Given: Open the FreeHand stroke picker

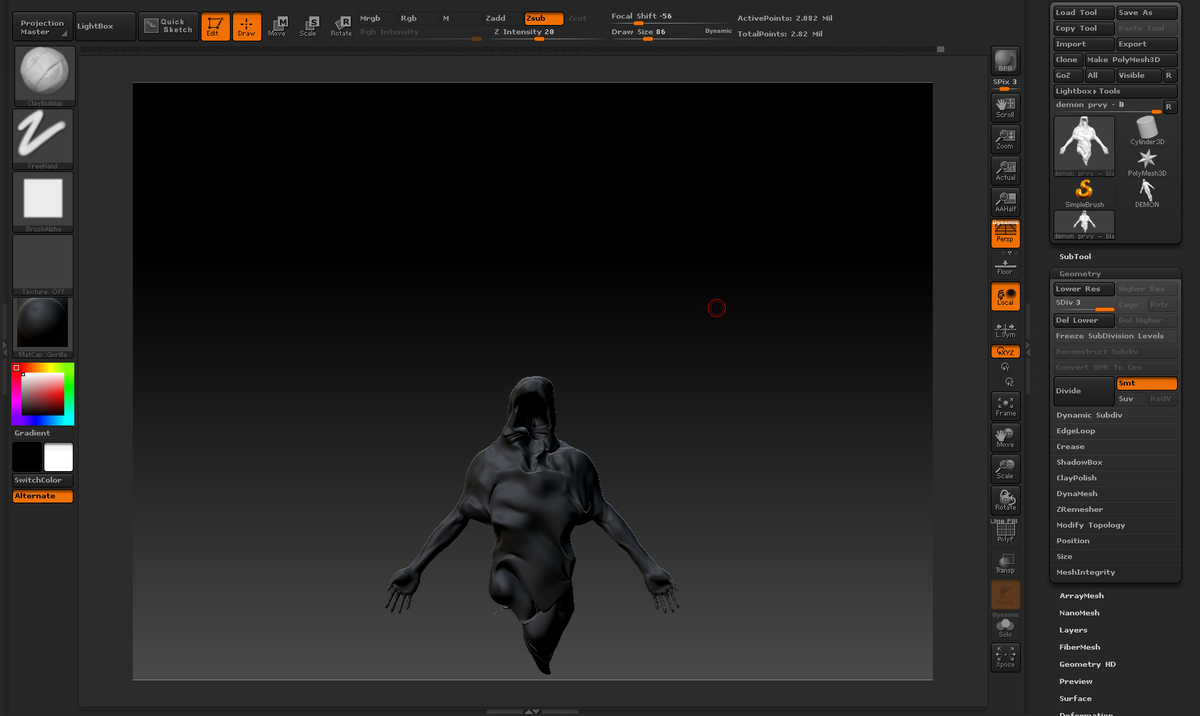Looking at the screenshot, I should 42,139.
